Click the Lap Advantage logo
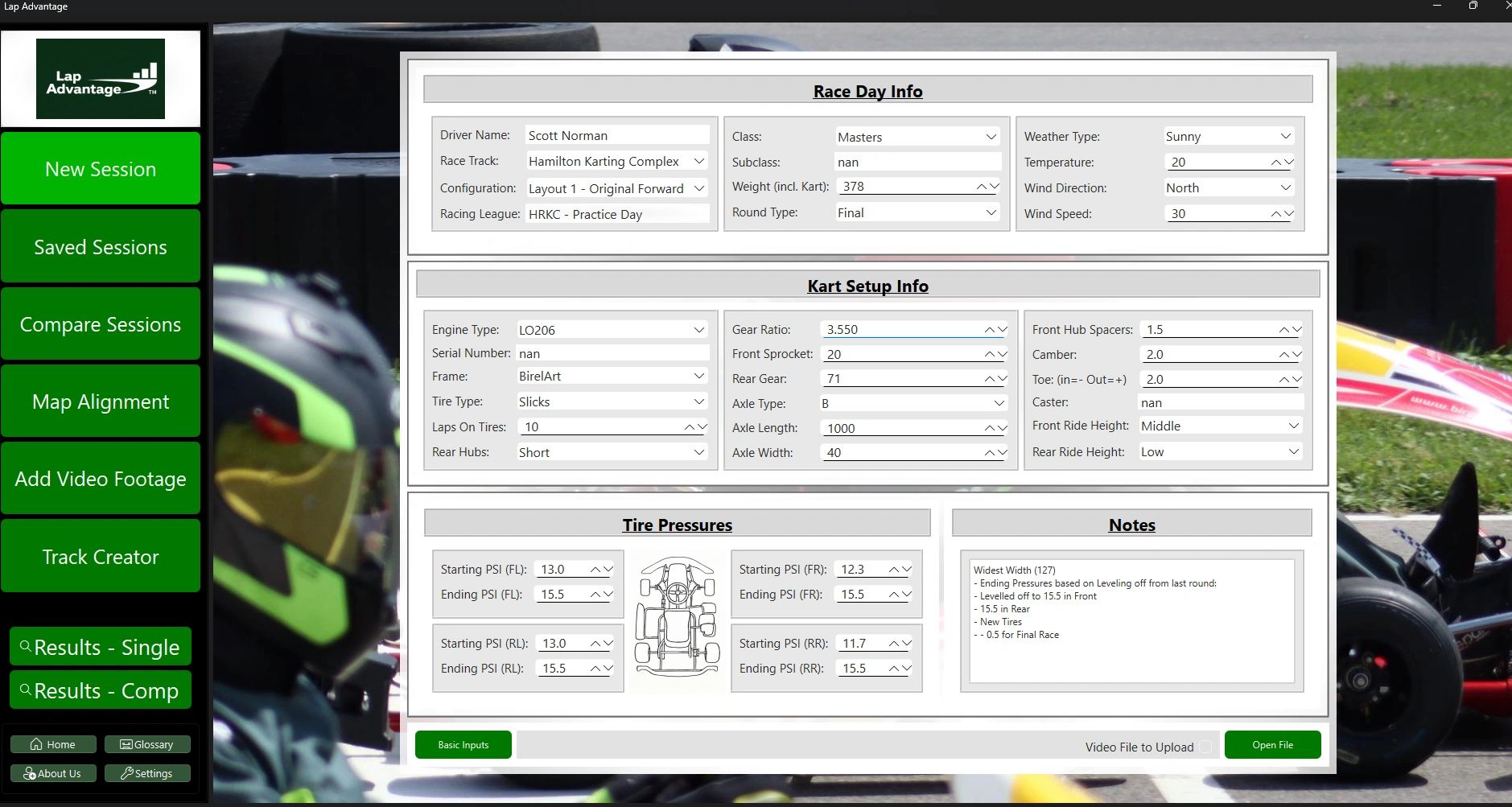The height and width of the screenshot is (807, 1512). tap(101, 79)
